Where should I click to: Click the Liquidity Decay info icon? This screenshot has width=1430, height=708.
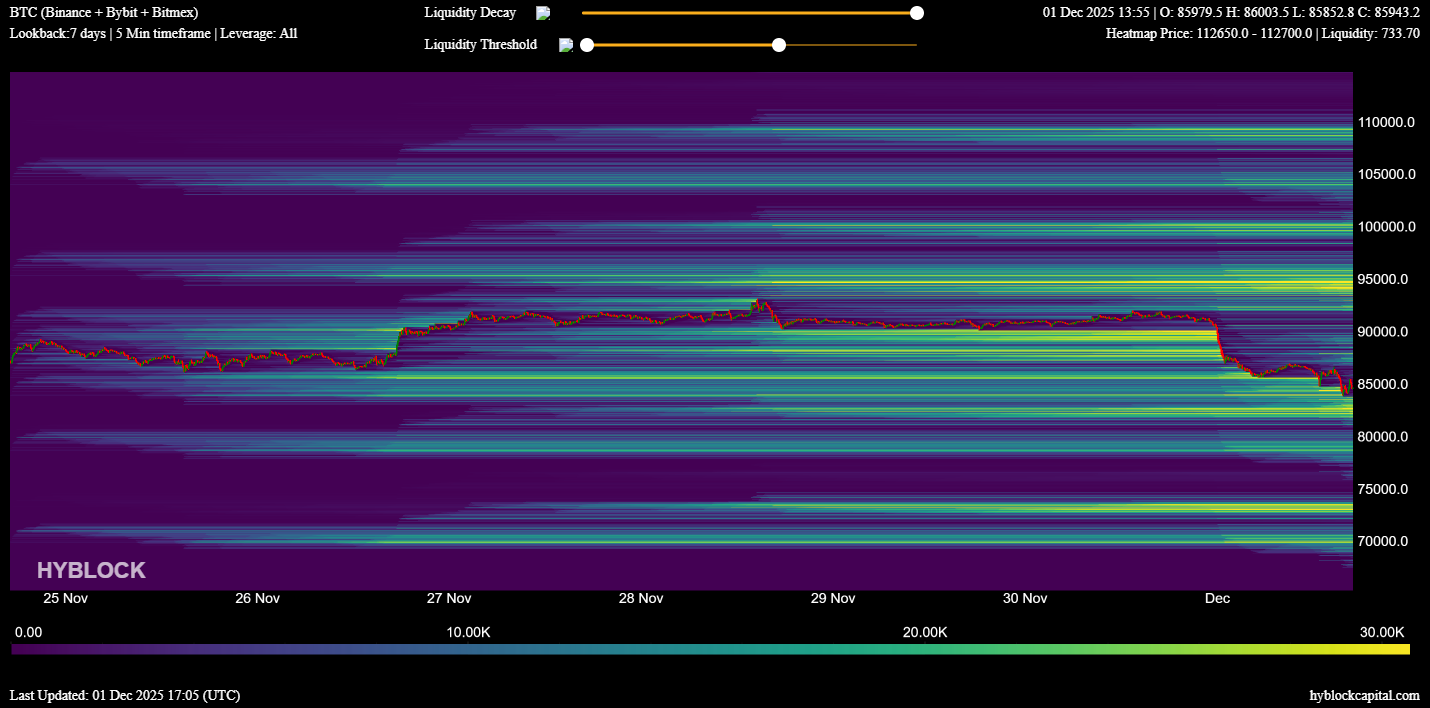pyautogui.click(x=543, y=13)
